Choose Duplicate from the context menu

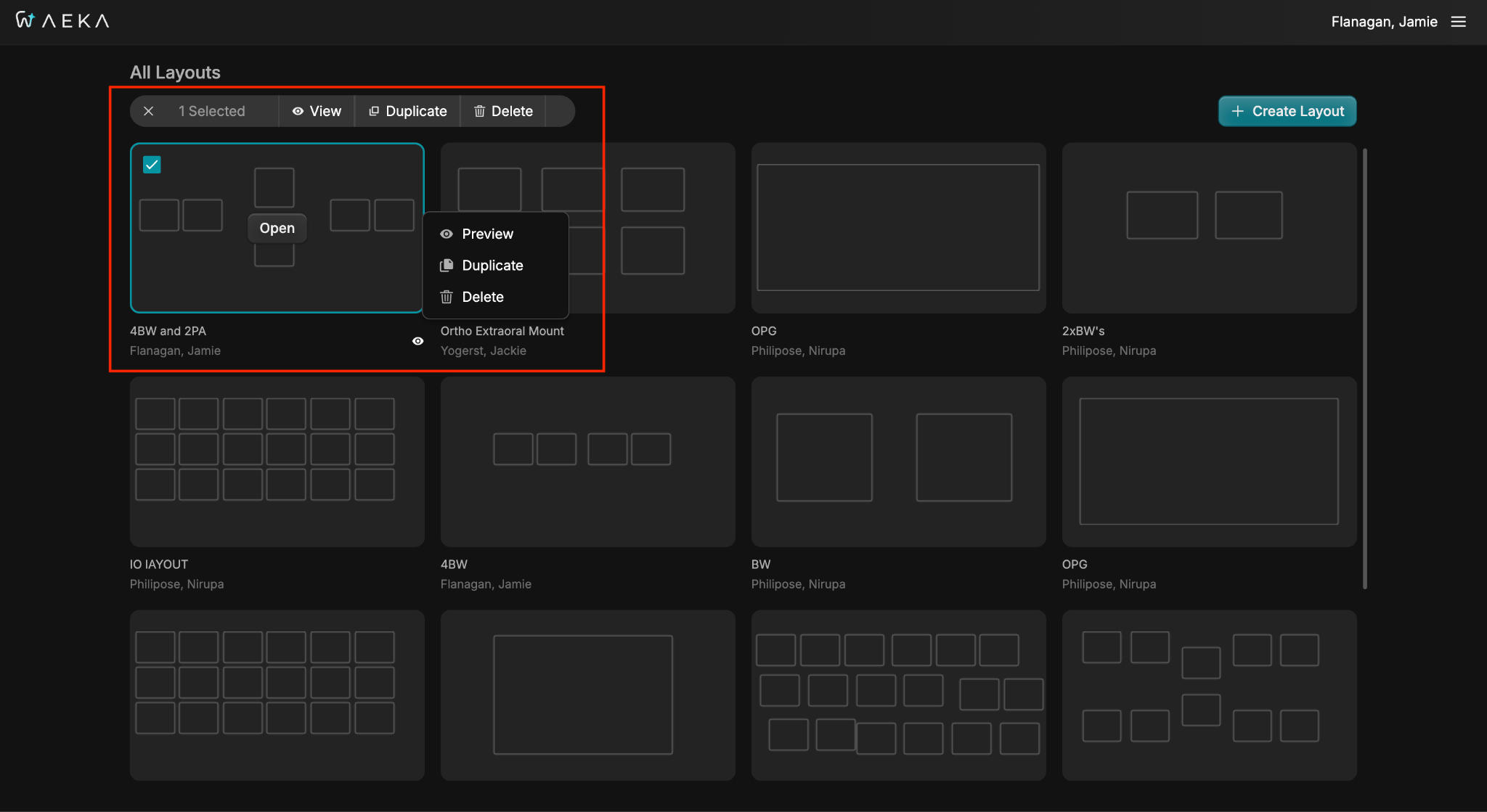pyautogui.click(x=495, y=266)
